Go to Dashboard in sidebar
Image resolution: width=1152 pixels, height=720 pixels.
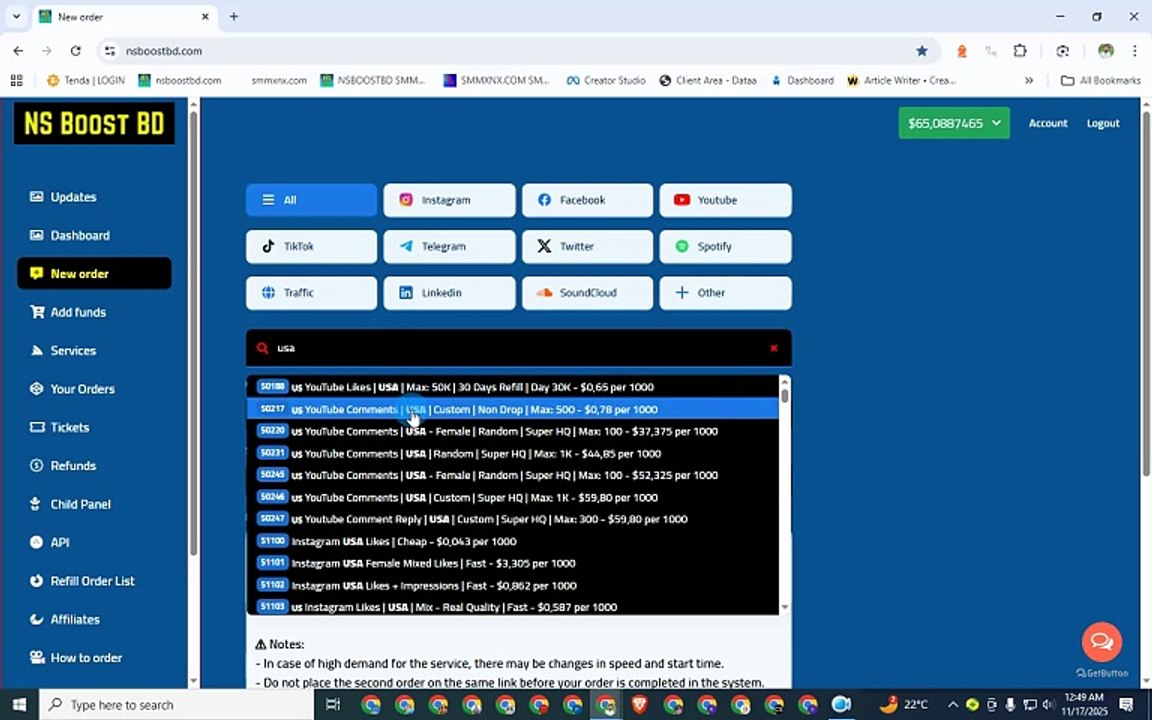coord(79,235)
